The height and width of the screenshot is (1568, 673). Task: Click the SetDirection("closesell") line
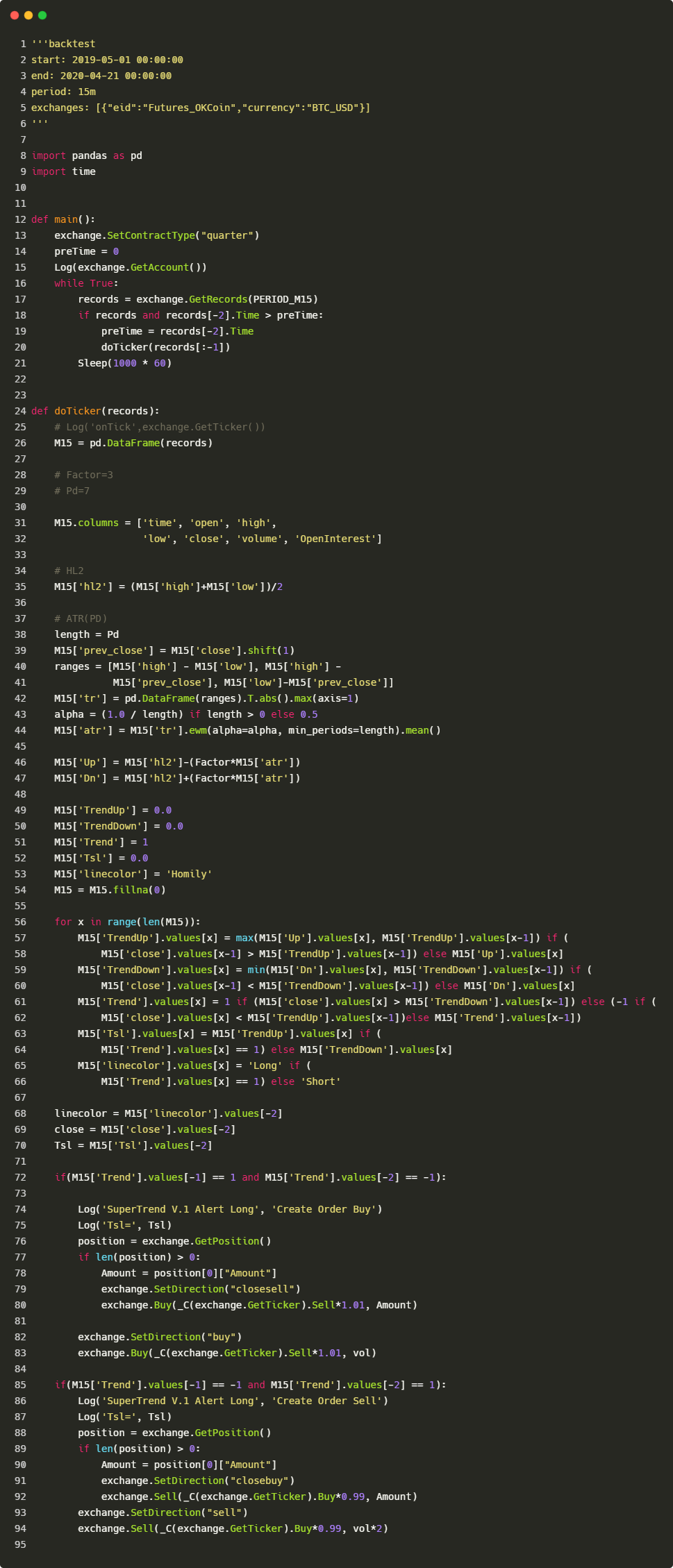click(x=201, y=1289)
